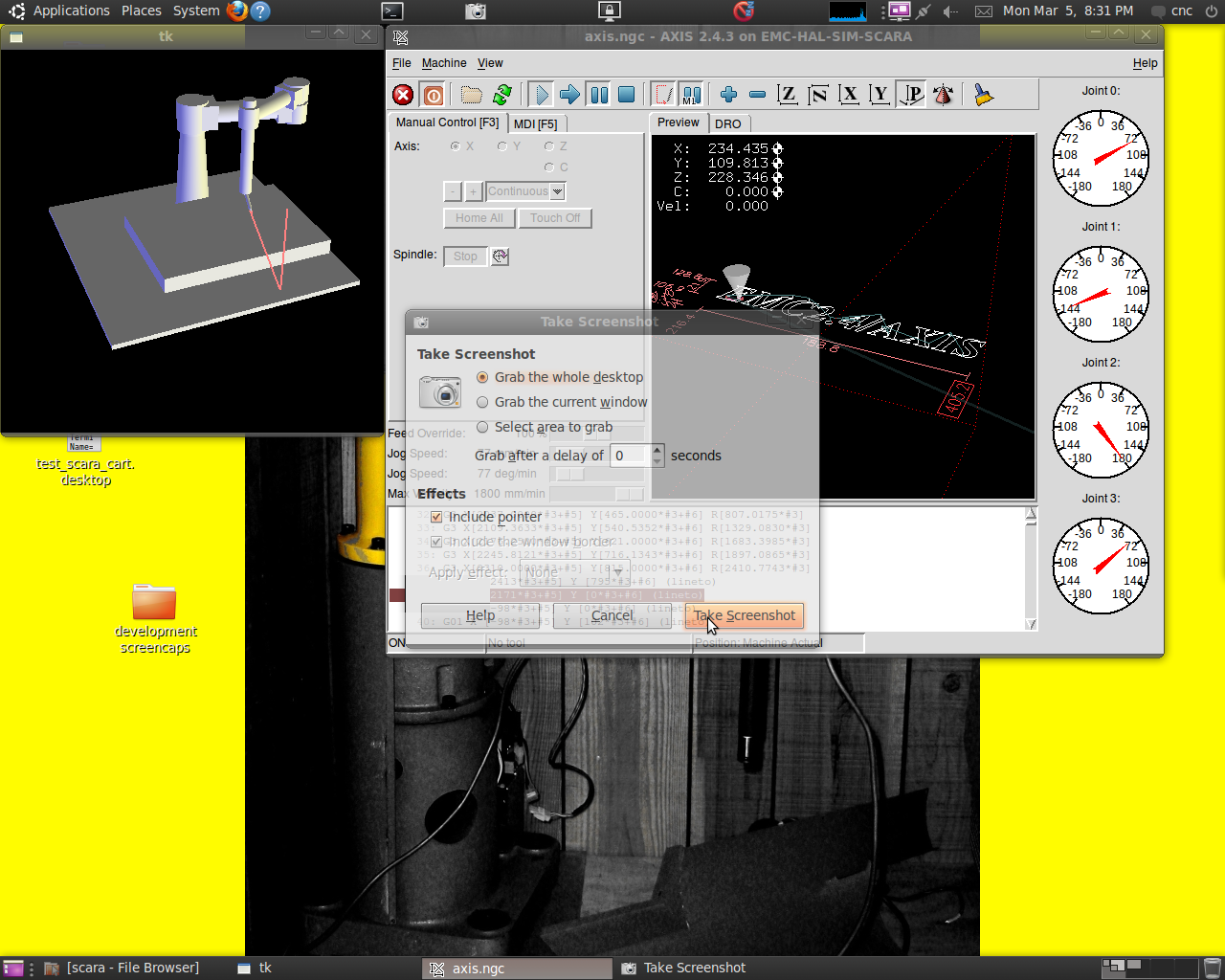Open the File menu in AXIS
Image resolution: width=1225 pixels, height=980 pixels.
[401, 63]
